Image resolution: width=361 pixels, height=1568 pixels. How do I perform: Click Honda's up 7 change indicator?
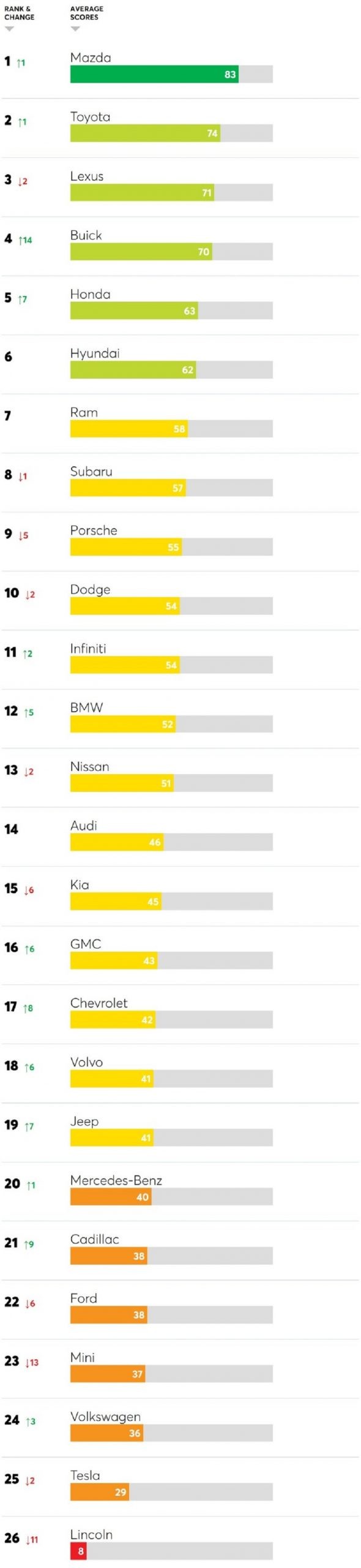23,300
